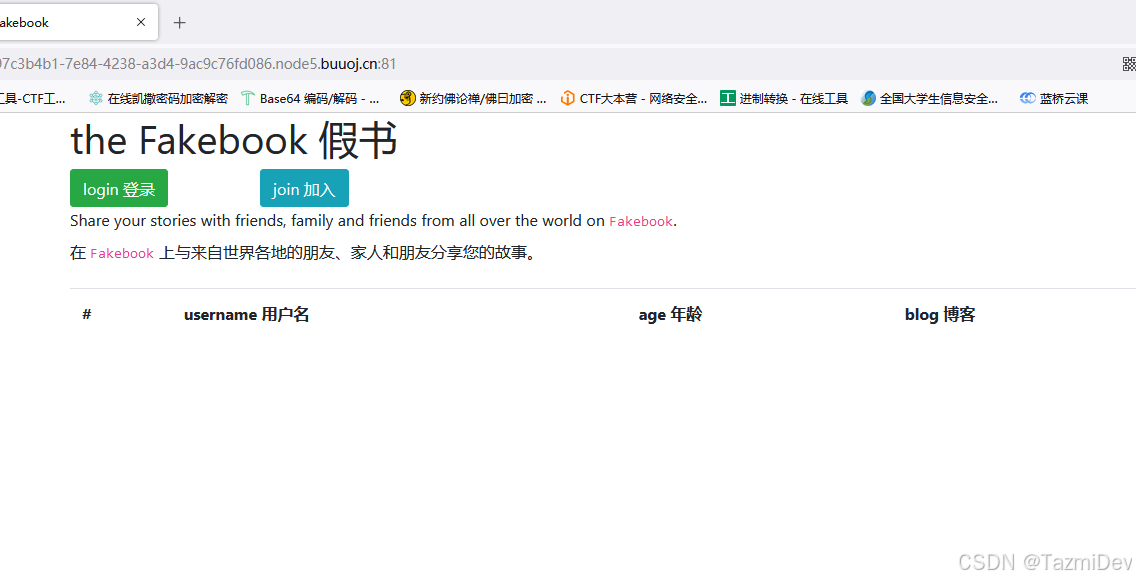Open the 进制转换 - 在线工具 bookmark
The height and width of the screenshot is (582, 1136).
pyautogui.click(x=784, y=99)
